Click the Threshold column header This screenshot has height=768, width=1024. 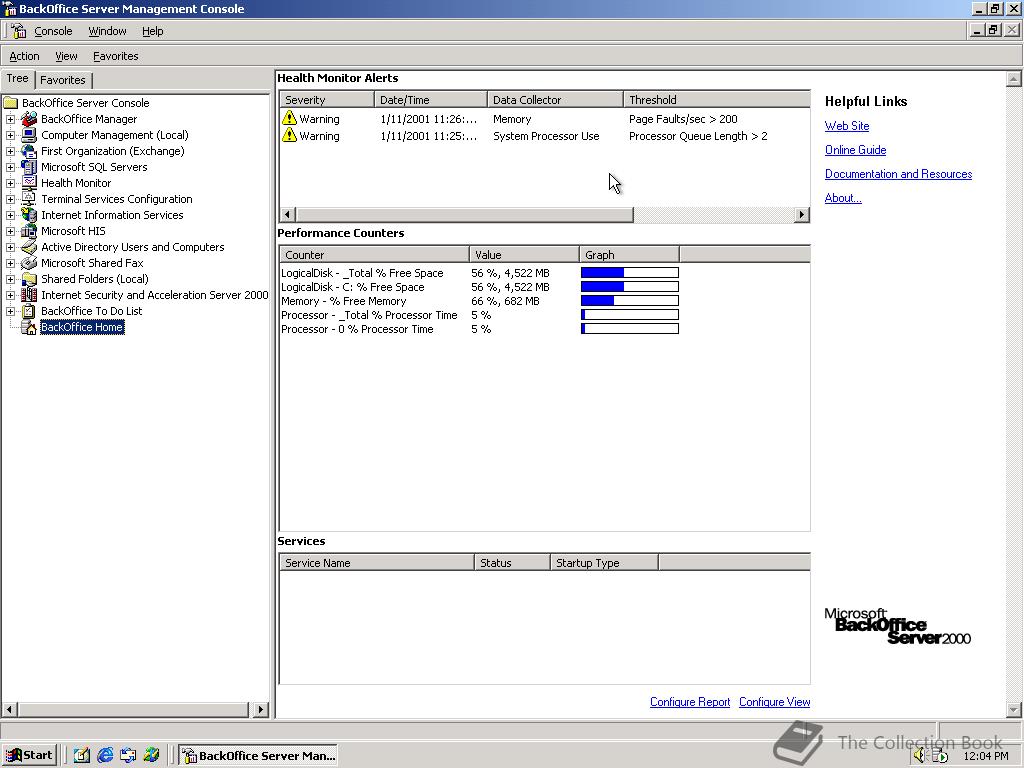point(716,100)
